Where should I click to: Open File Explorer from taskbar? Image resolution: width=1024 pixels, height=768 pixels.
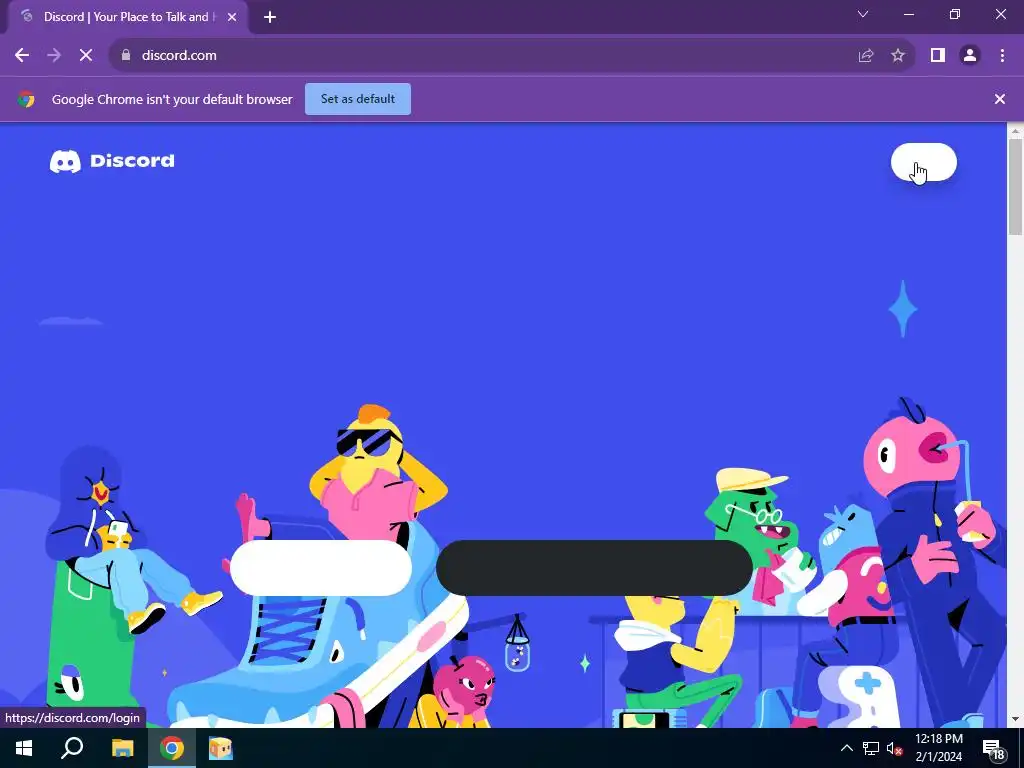(122, 748)
